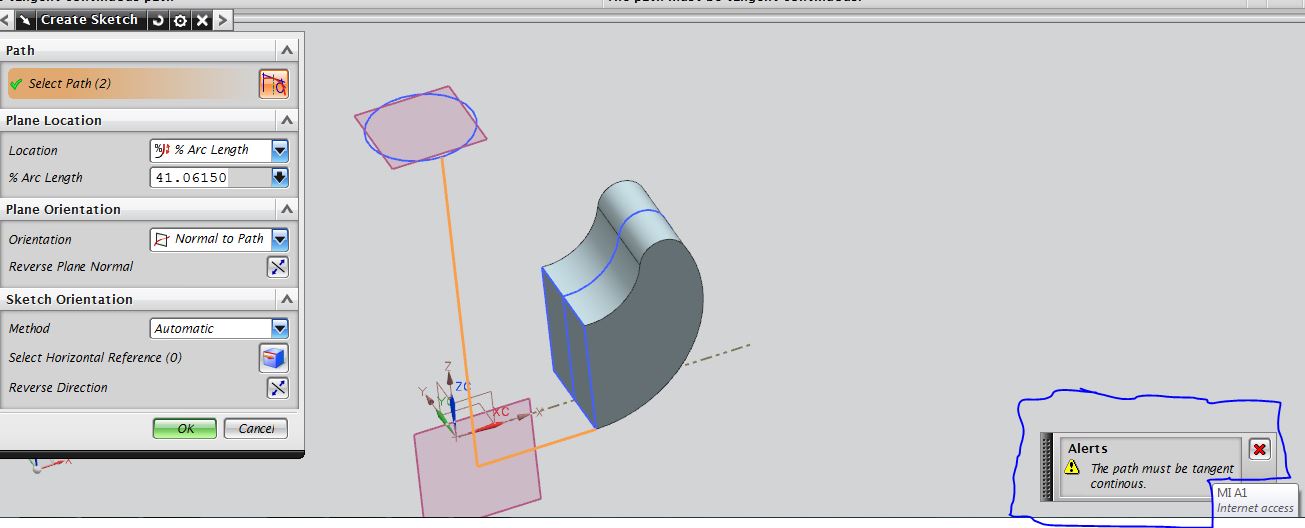Close the Create Sketch dialog with X
1305x528 pixels.
point(202,20)
